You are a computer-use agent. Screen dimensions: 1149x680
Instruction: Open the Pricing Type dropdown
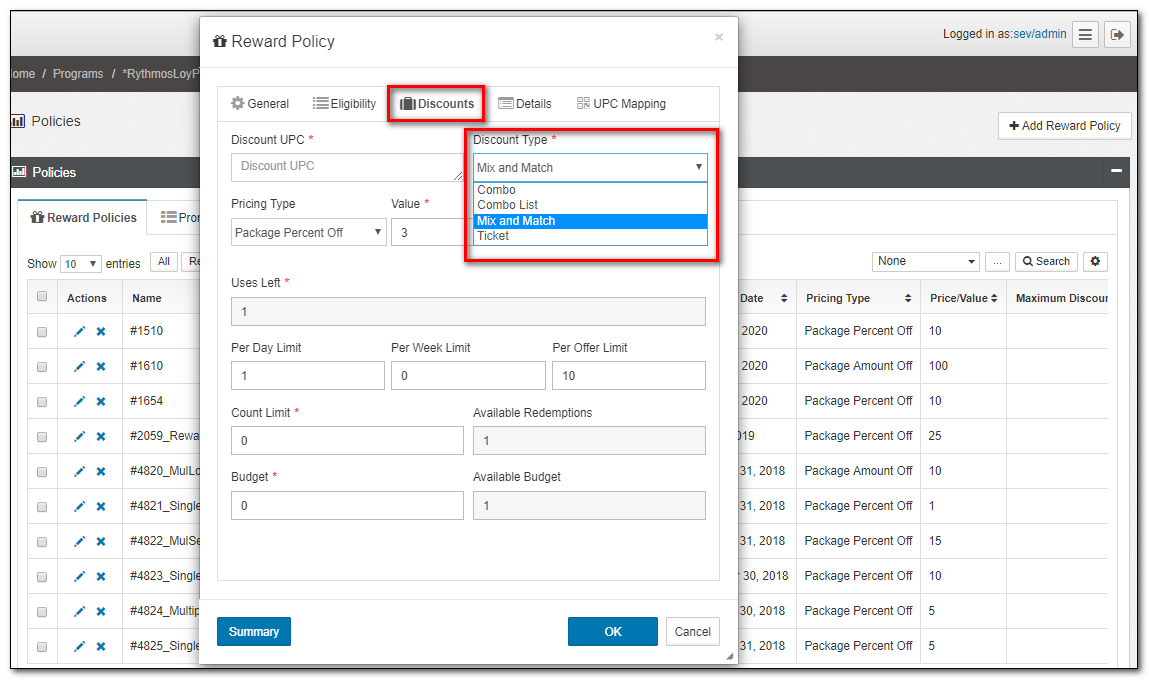[308, 232]
